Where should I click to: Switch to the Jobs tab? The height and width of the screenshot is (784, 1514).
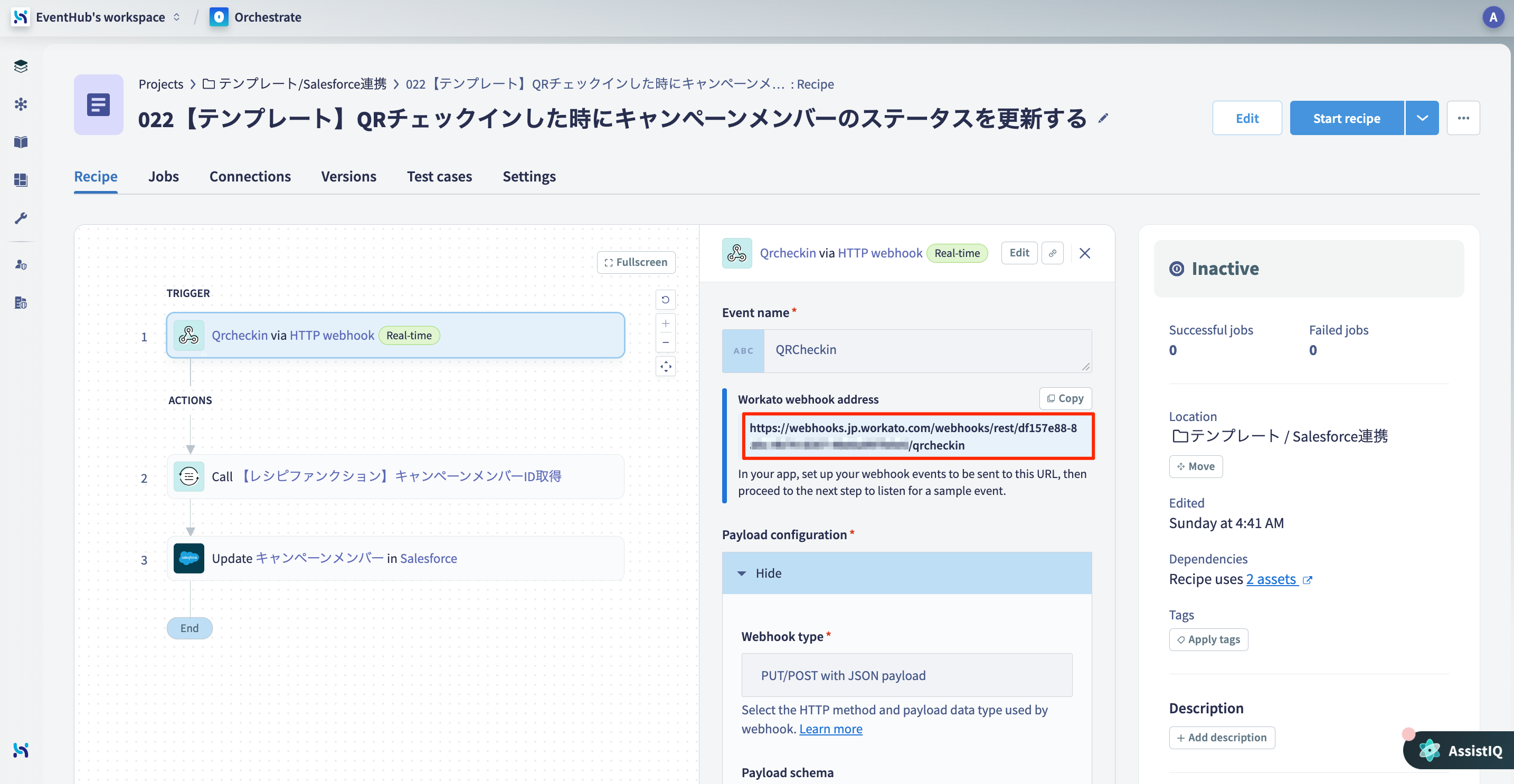(x=164, y=176)
